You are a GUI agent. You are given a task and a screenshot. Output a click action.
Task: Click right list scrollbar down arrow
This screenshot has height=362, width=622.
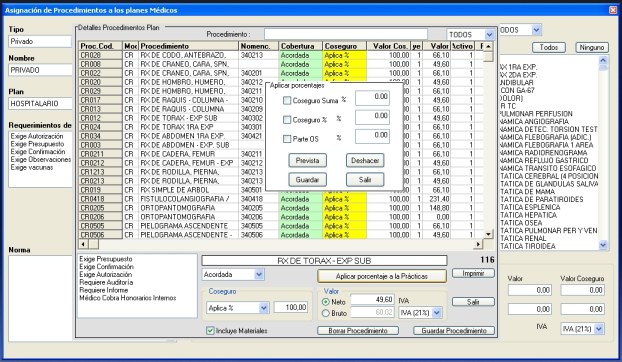click(603, 245)
